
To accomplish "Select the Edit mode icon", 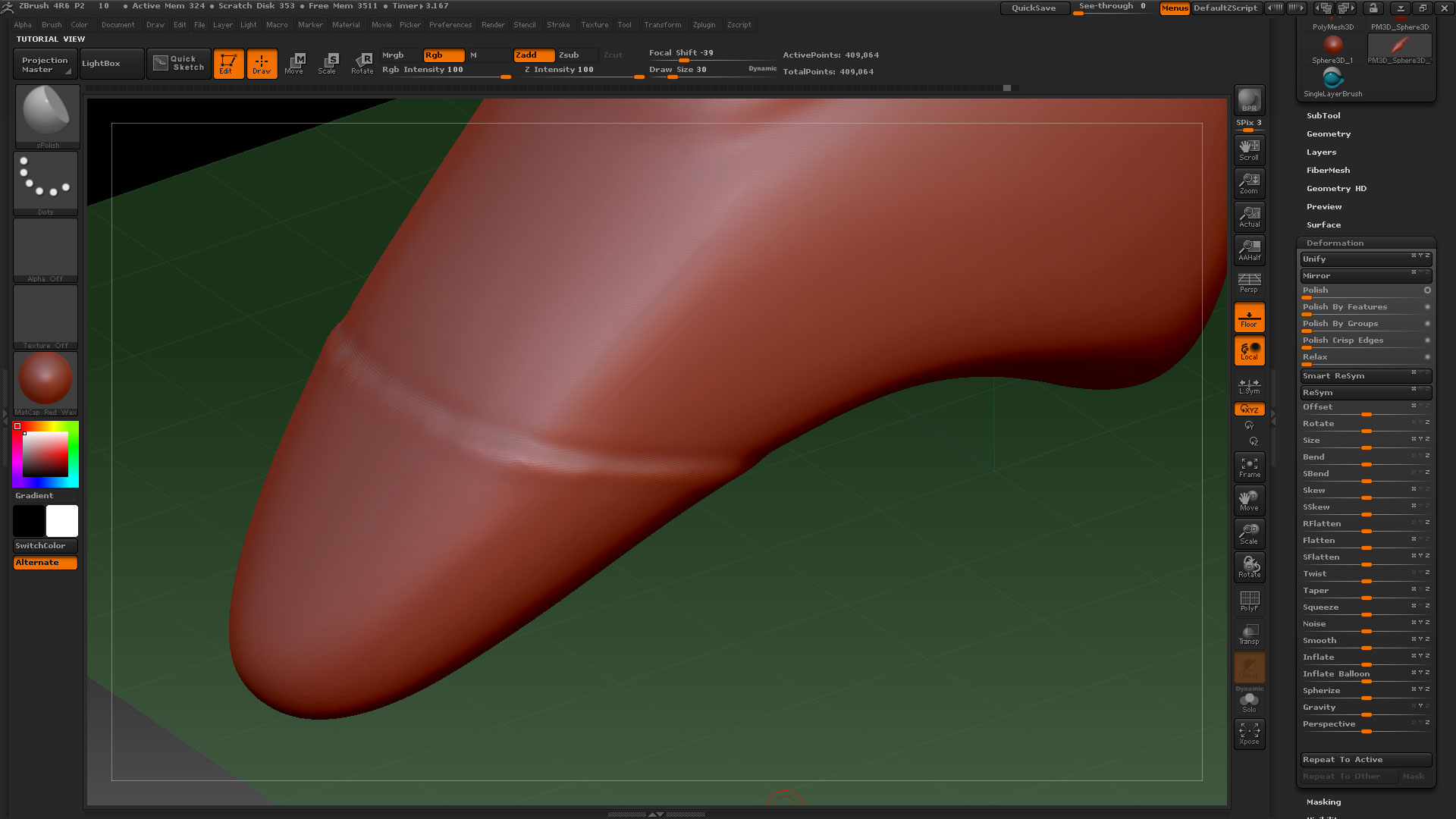I will [228, 64].
